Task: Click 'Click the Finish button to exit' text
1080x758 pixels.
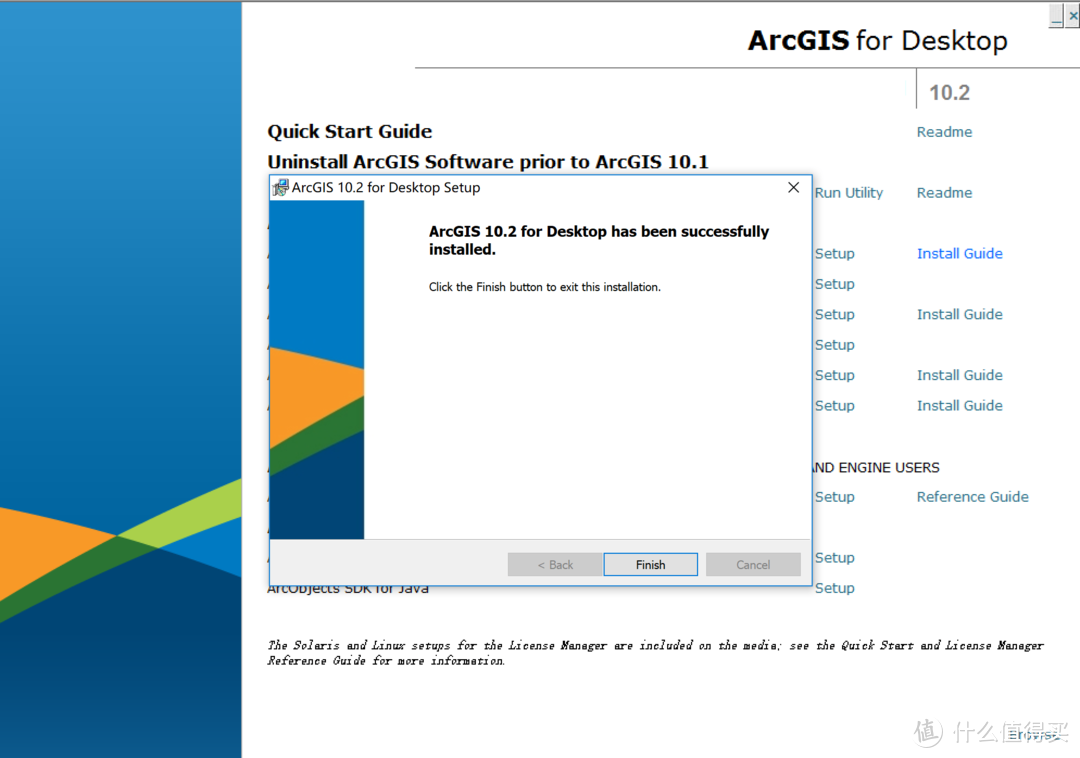Action: tap(545, 287)
